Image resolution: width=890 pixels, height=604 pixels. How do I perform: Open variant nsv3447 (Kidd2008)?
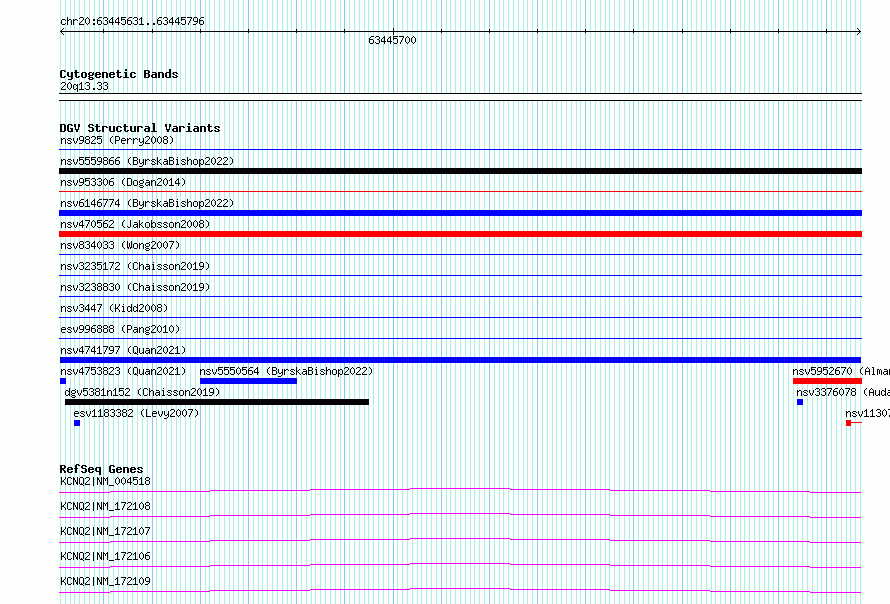click(x=114, y=308)
